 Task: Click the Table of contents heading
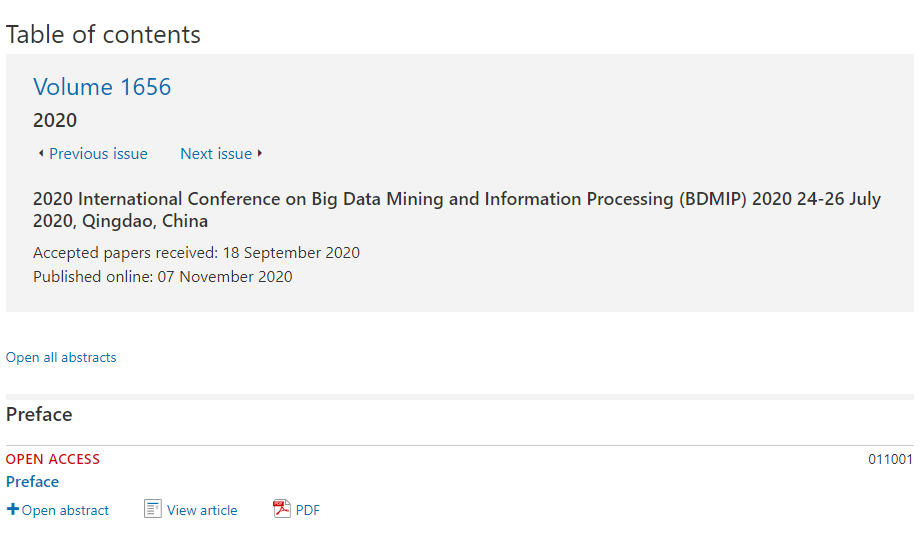103,35
